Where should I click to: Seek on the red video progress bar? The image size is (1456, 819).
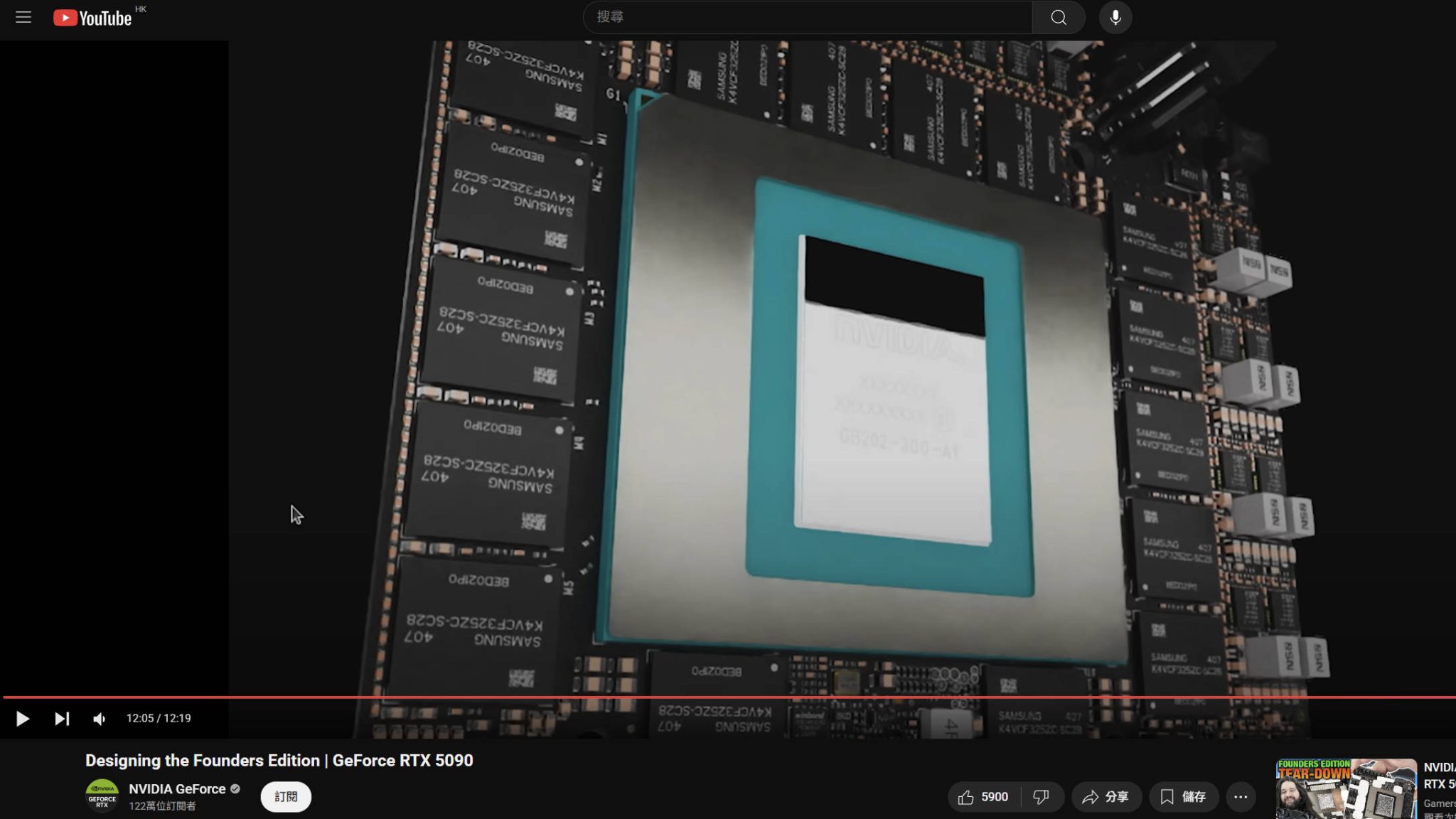click(728, 697)
